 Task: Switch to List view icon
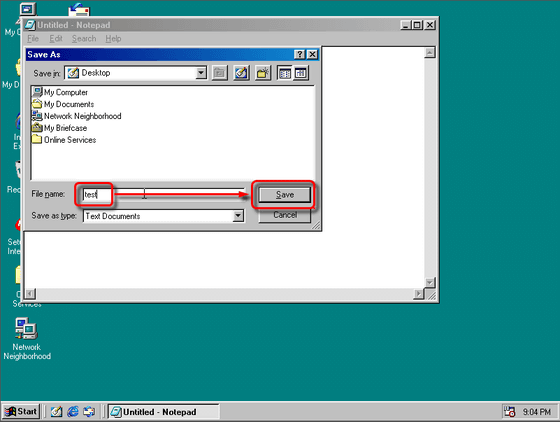point(285,73)
